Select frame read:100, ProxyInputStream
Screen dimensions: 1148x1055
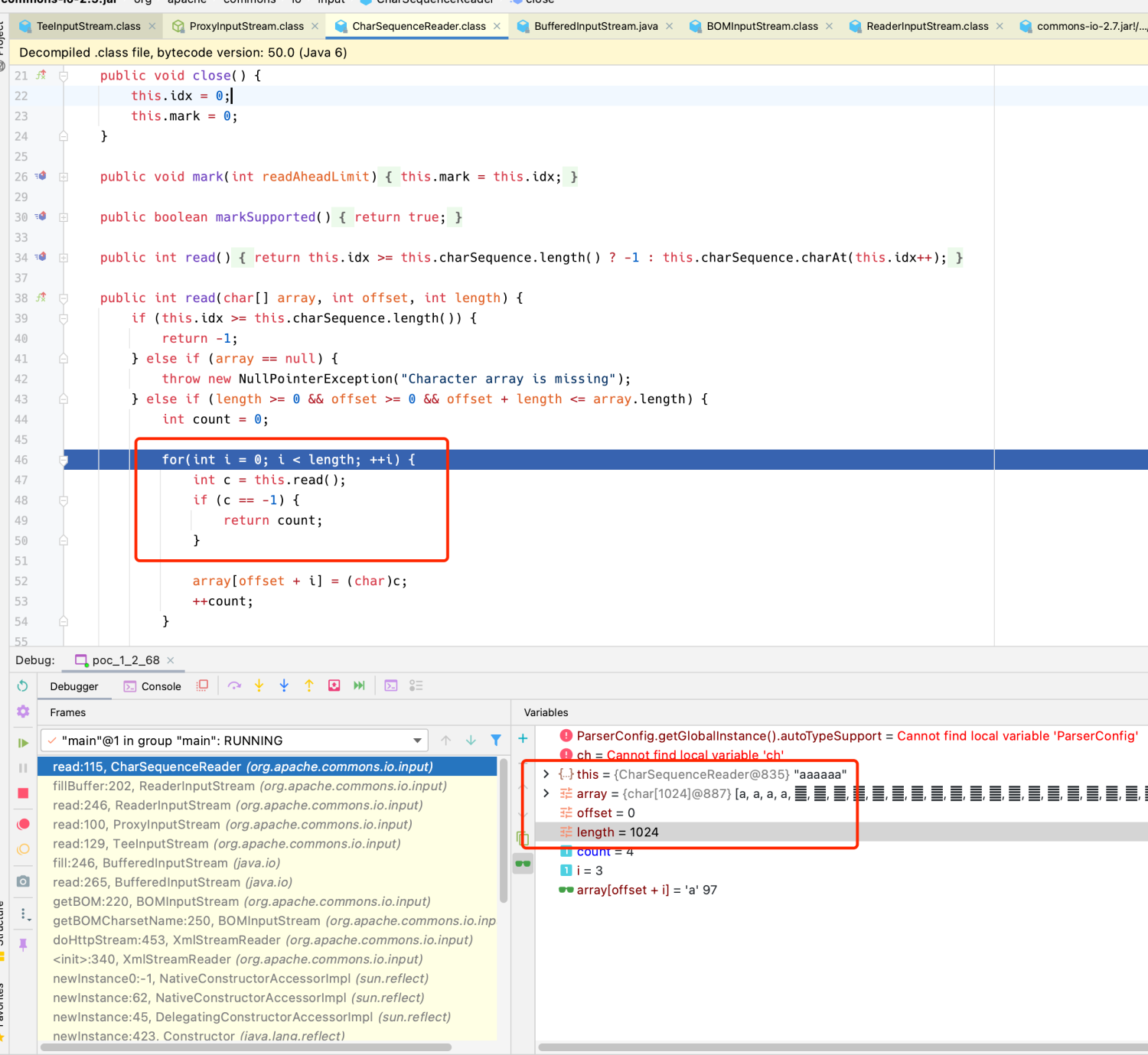(267, 824)
